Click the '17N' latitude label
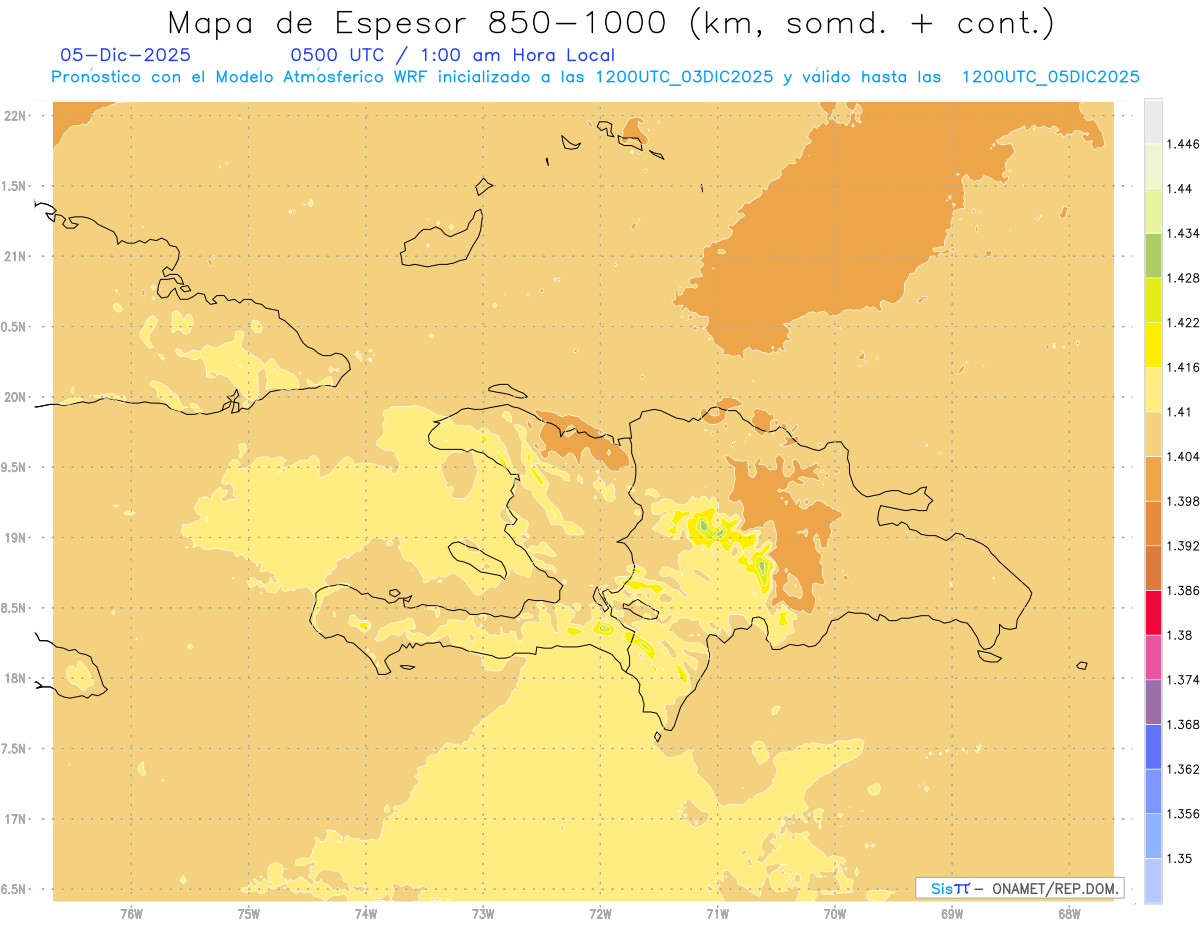Image resolution: width=1200 pixels, height=927 pixels. pyautogui.click(x=16, y=819)
